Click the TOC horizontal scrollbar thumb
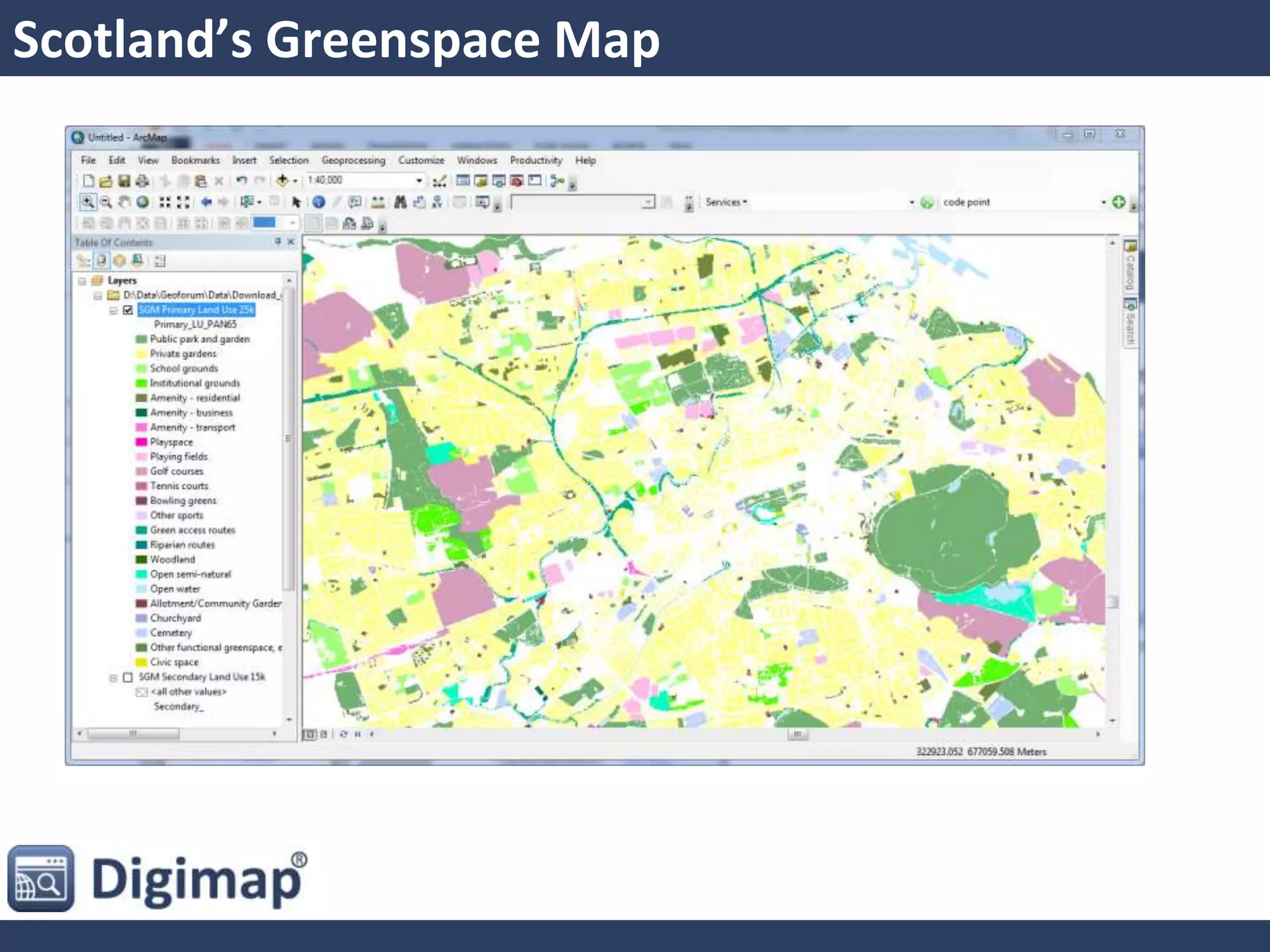Image resolution: width=1270 pixels, height=952 pixels. coord(133,734)
